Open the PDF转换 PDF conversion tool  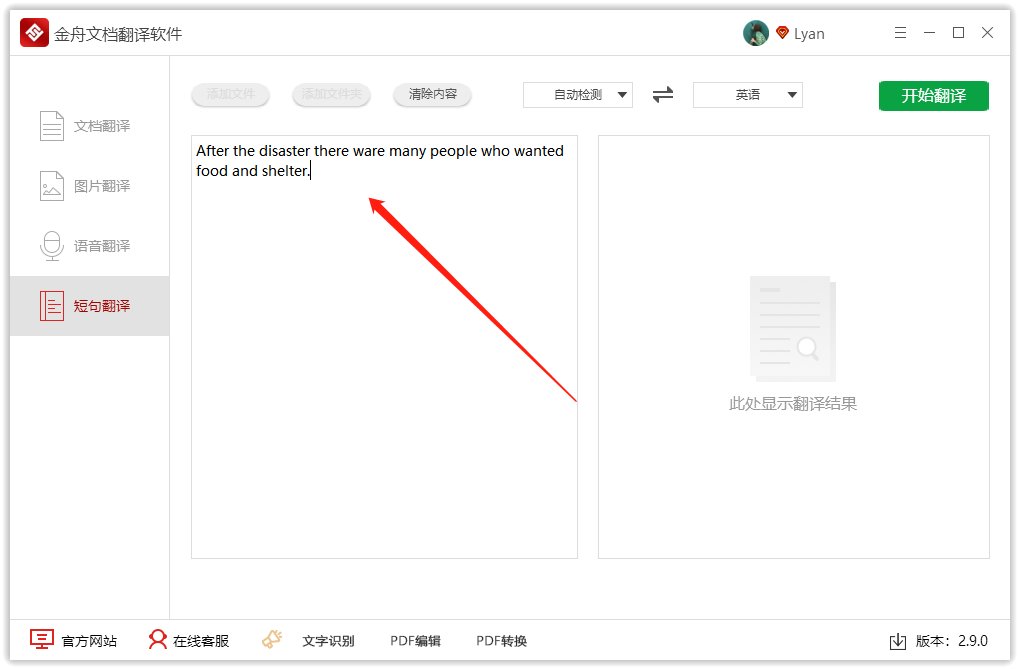point(500,641)
